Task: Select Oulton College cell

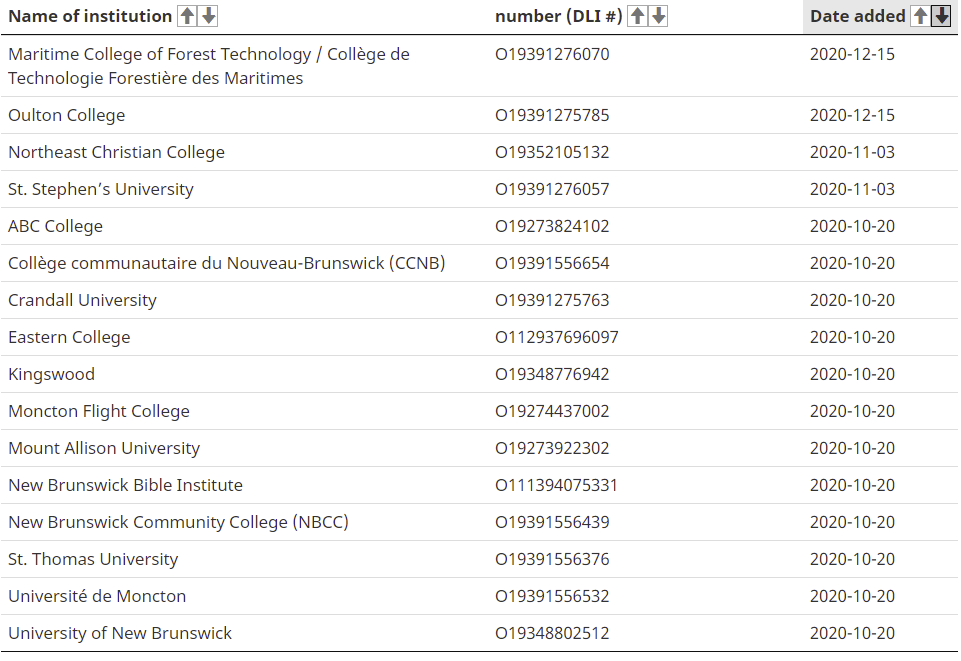Action: pyautogui.click(x=67, y=115)
